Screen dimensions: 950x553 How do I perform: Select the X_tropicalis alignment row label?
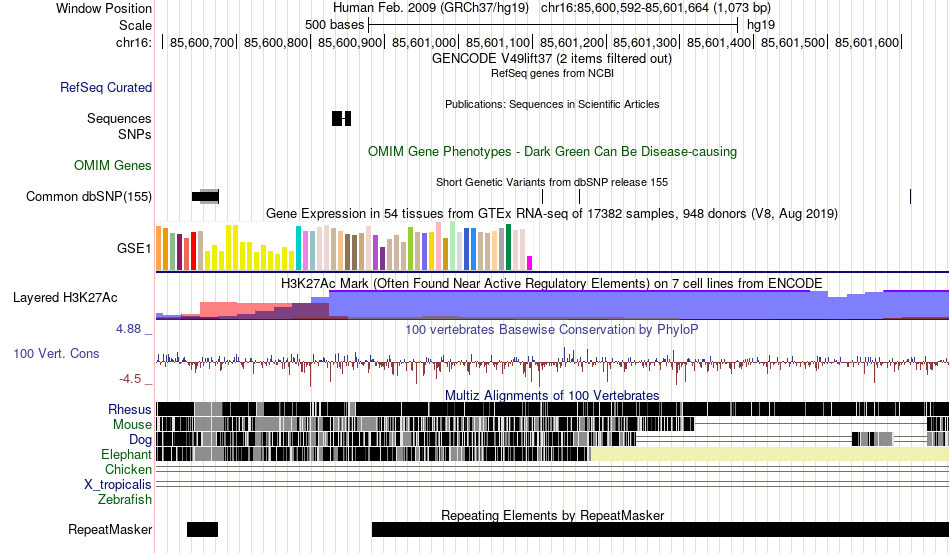118,485
